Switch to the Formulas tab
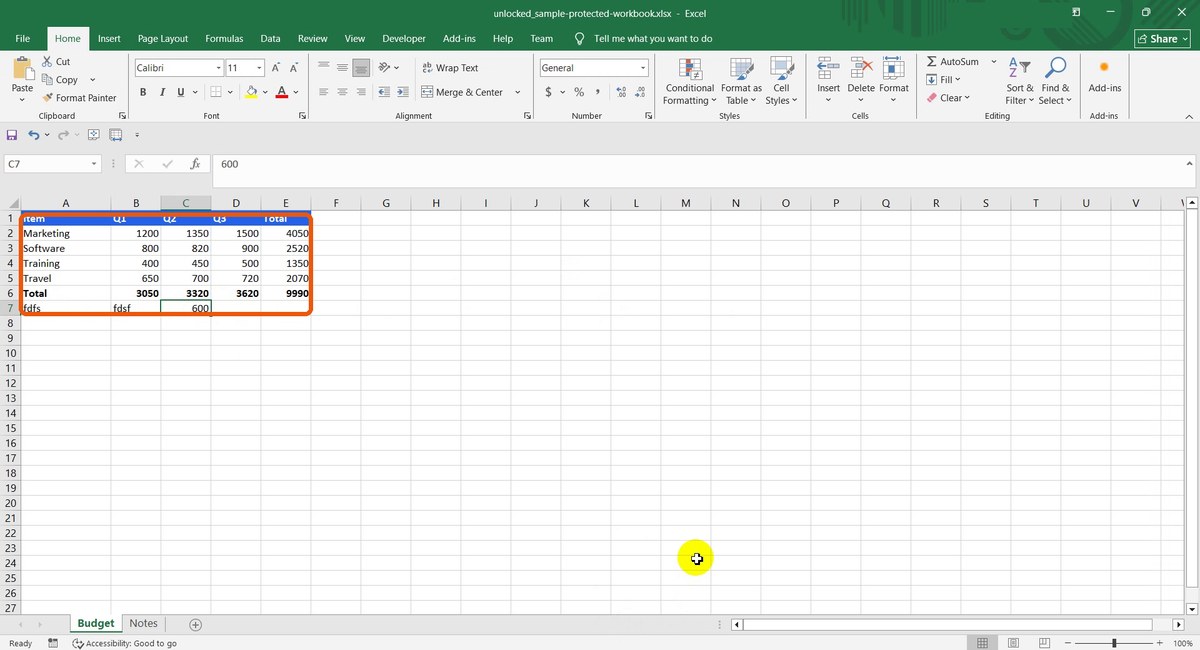1200x650 pixels. click(224, 39)
